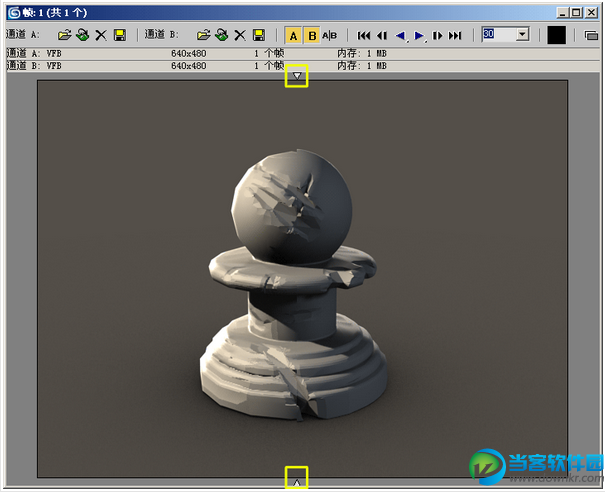Save Channel B using the disk icon

(x=259, y=36)
